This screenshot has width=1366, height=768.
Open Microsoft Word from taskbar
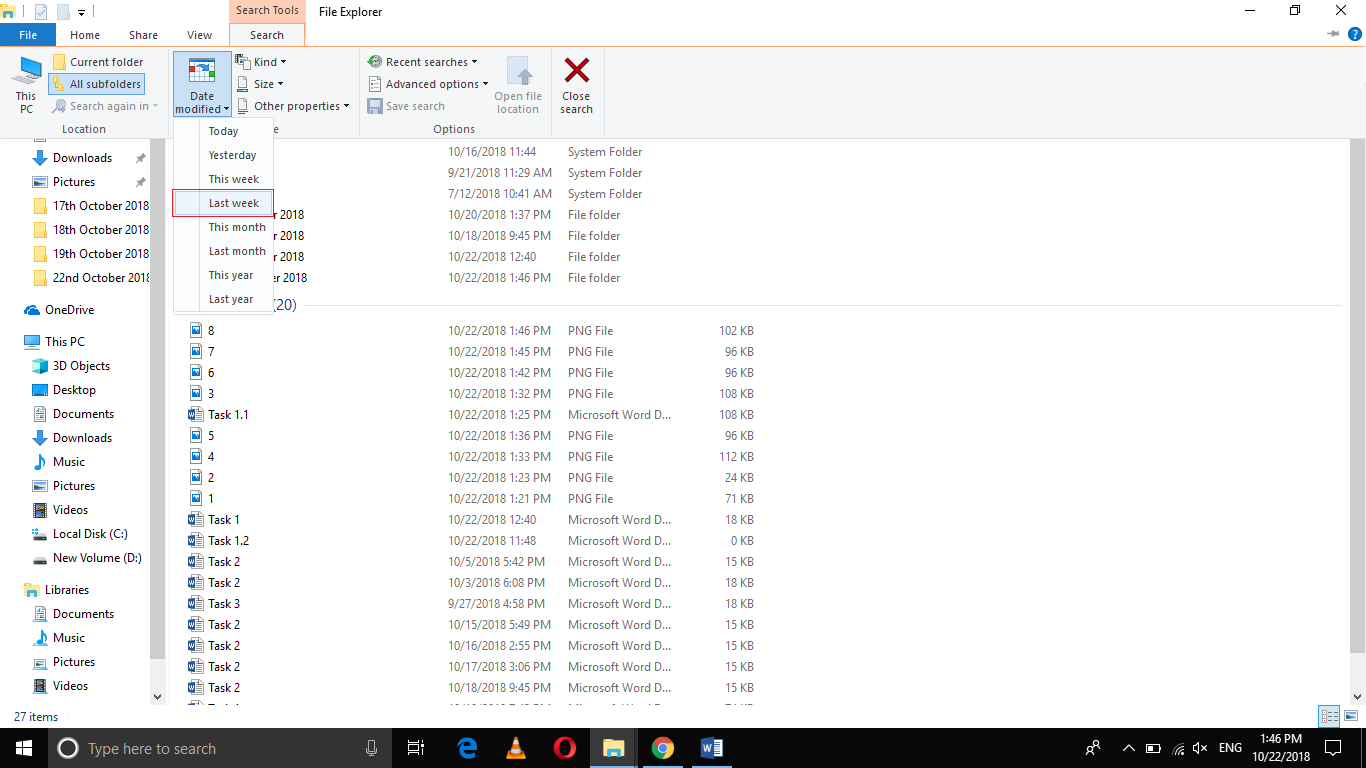pos(711,748)
